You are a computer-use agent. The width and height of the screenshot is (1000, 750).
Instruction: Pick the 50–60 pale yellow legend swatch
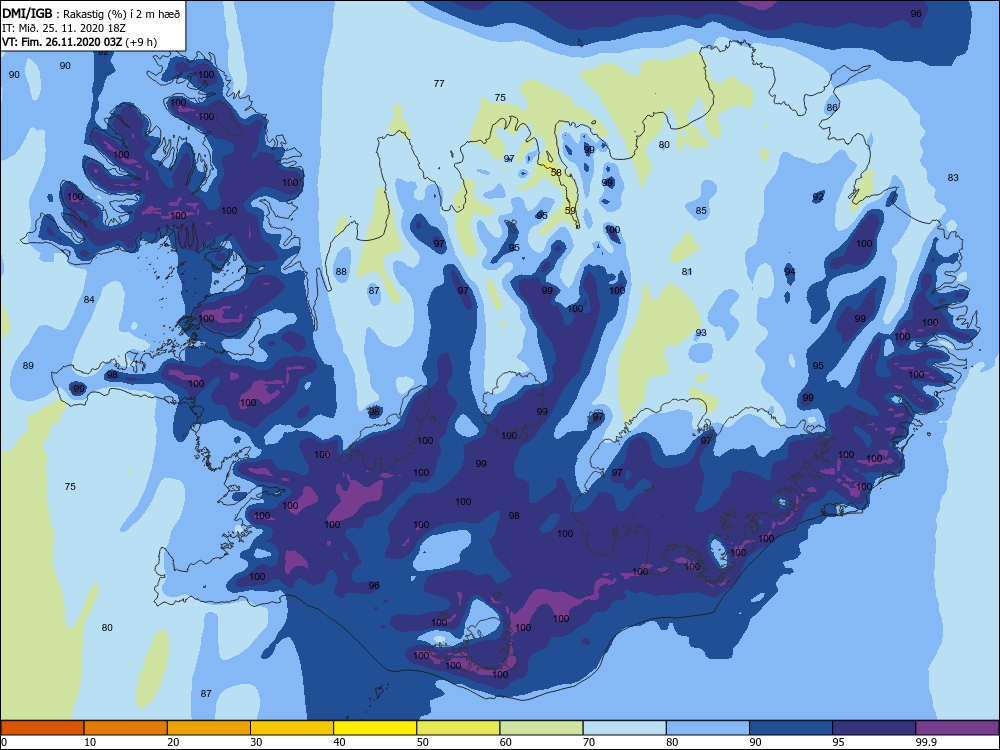pyautogui.click(x=459, y=728)
